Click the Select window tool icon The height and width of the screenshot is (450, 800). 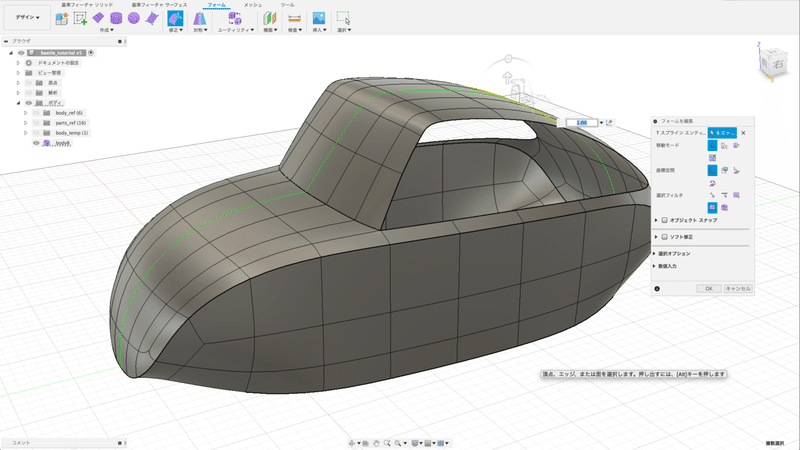(x=343, y=19)
